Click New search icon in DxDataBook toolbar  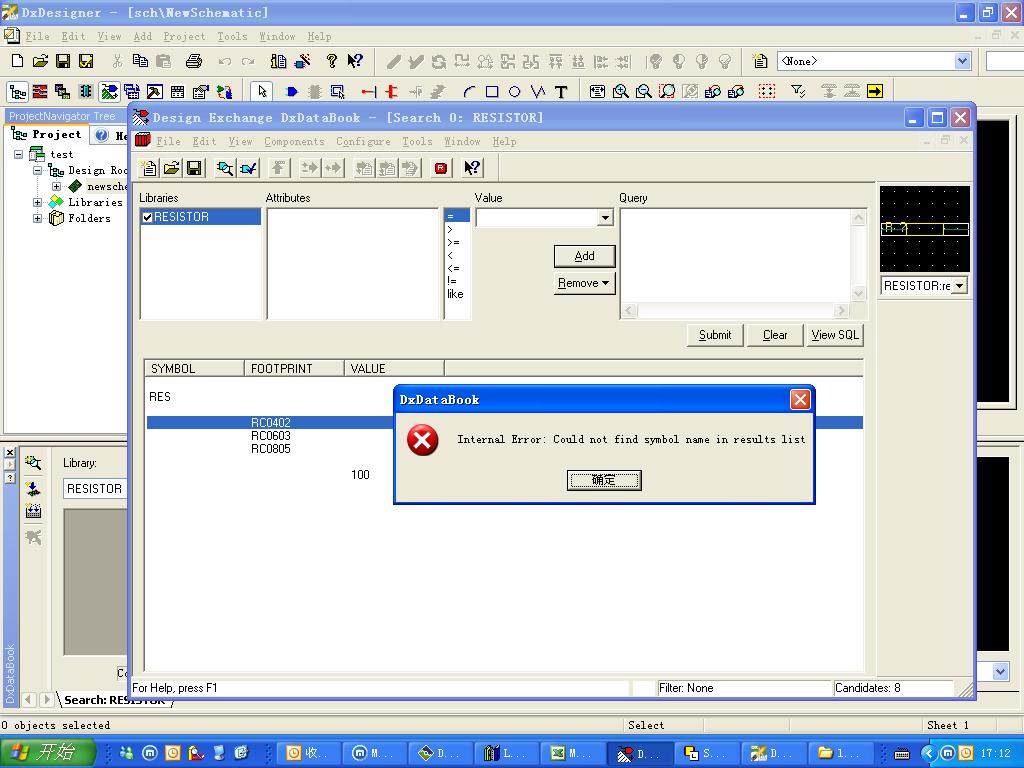click(x=149, y=168)
